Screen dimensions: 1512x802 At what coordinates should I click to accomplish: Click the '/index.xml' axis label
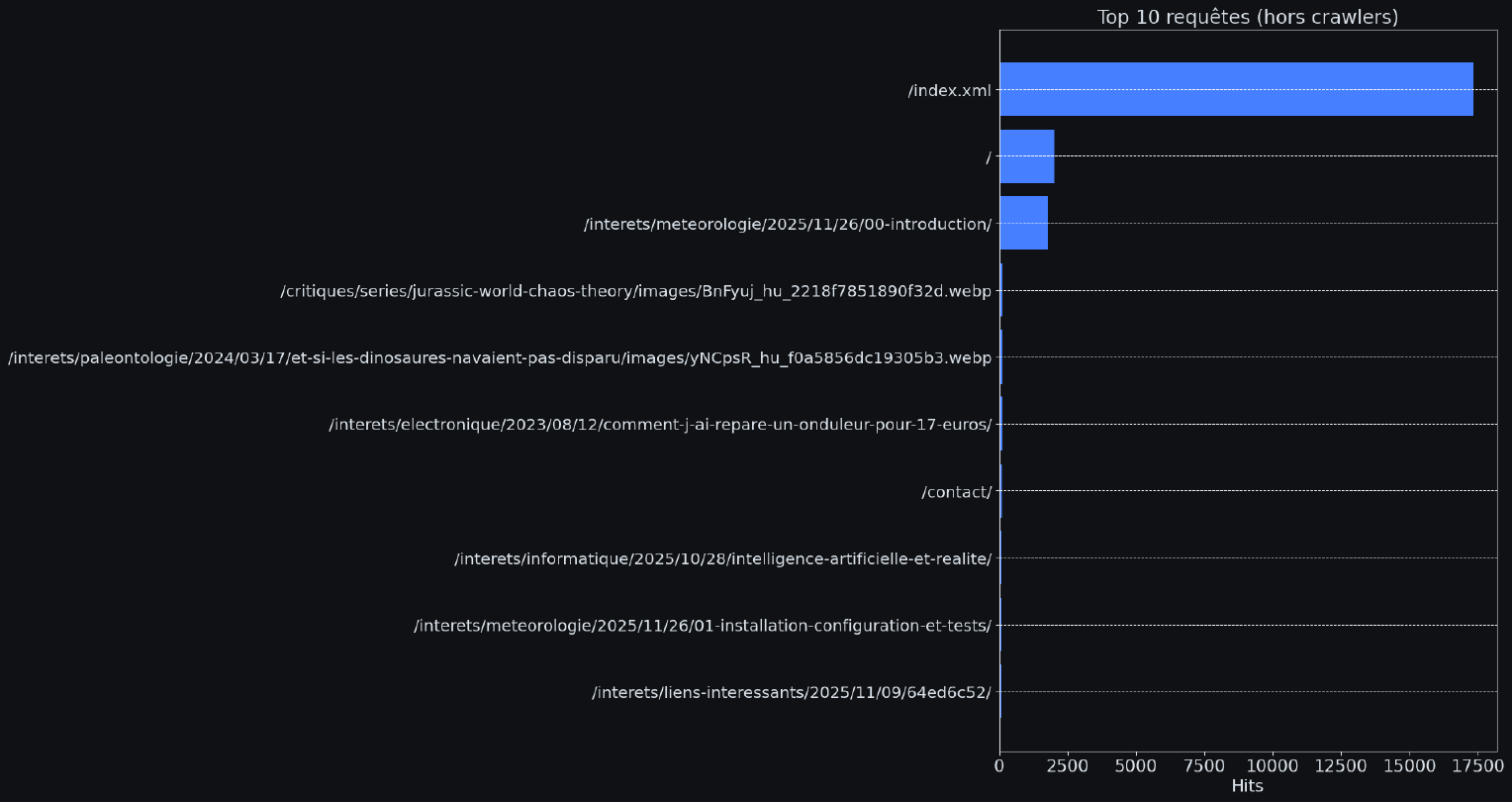click(x=949, y=90)
